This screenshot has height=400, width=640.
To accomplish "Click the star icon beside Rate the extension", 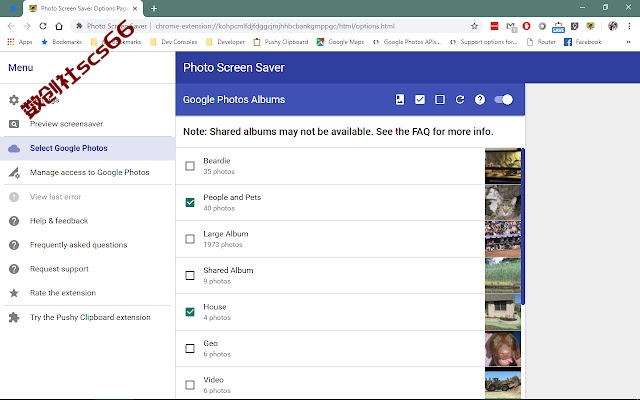I will pos(14,293).
